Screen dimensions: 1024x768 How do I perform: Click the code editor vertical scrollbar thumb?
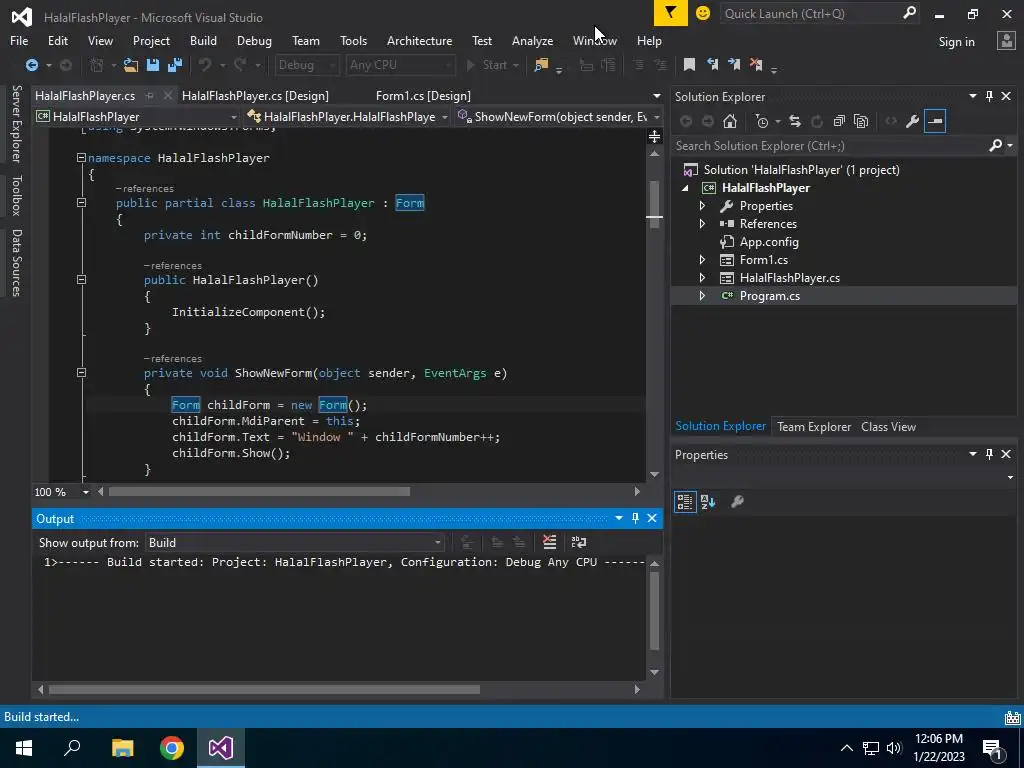click(654, 204)
